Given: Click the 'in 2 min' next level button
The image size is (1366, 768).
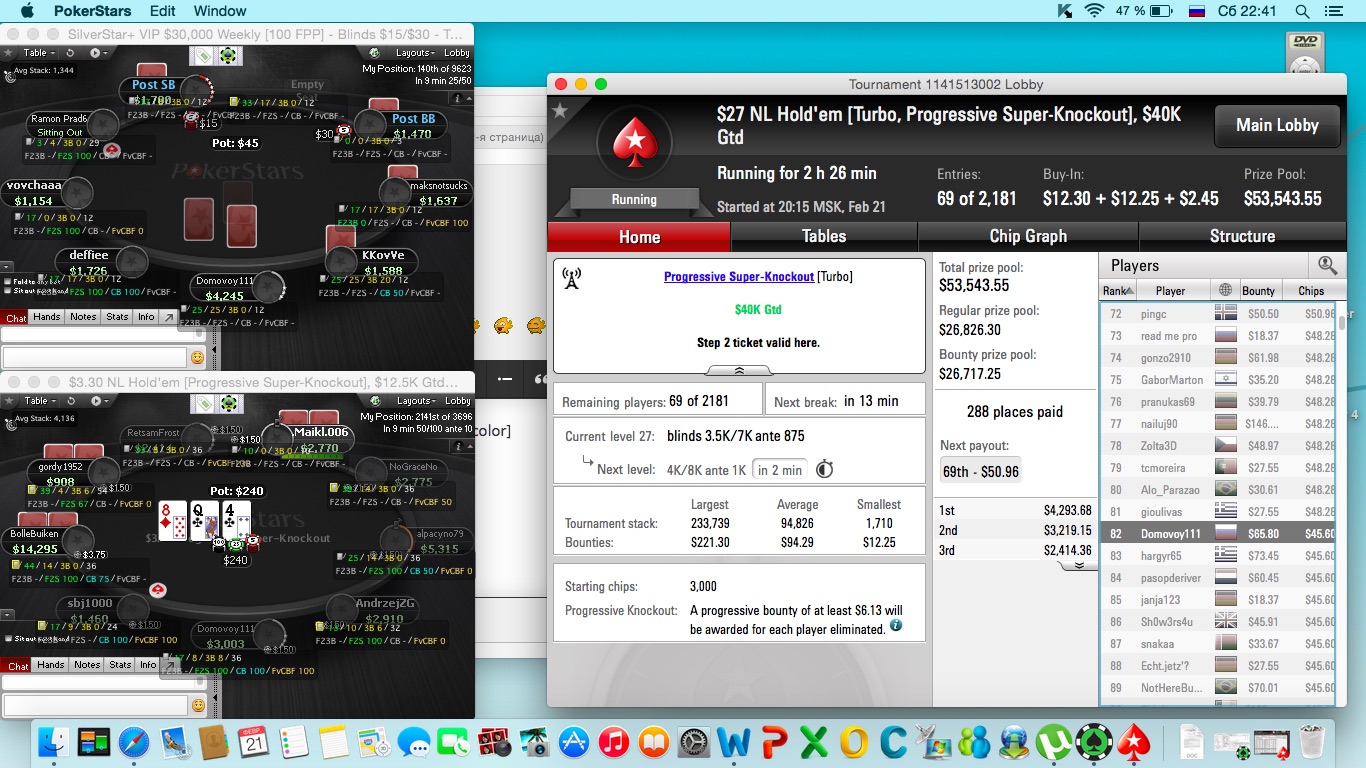Looking at the screenshot, I should coord(780,470).
